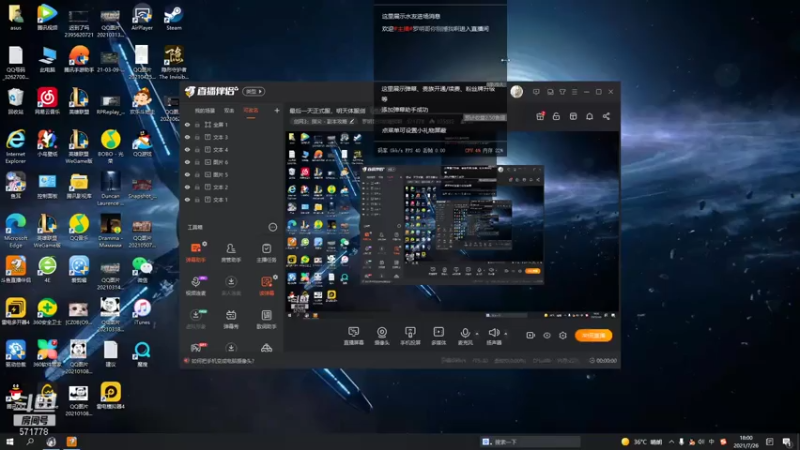
Task: Open the user avatar in the title bar
Action: (517, 92)
